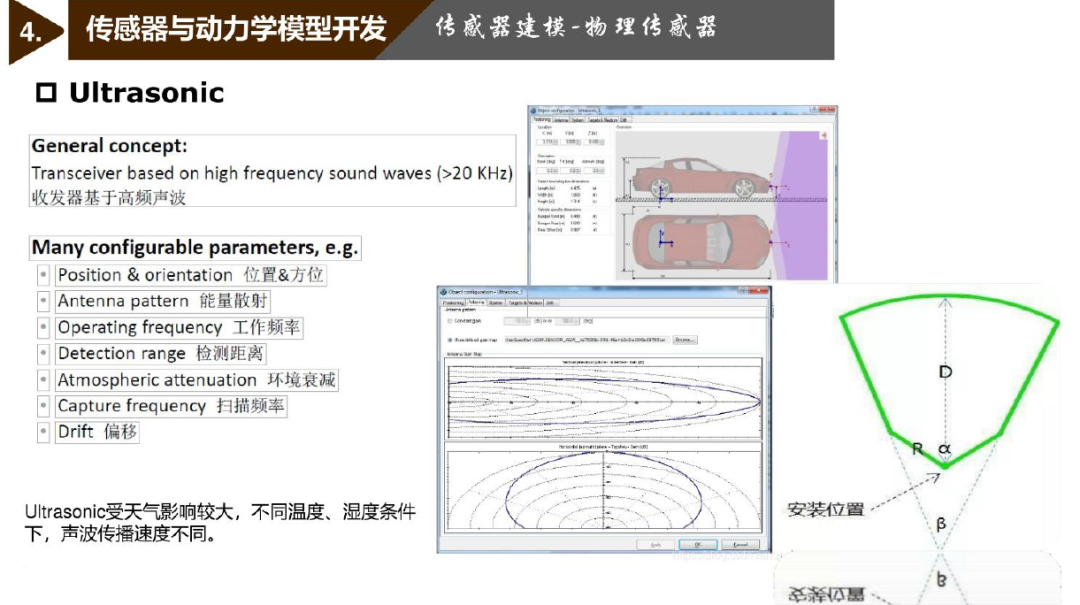Click the top-view car preview image
Image resolution: width=1080 pixels, height=605 pixels.
tap(701, 242)
